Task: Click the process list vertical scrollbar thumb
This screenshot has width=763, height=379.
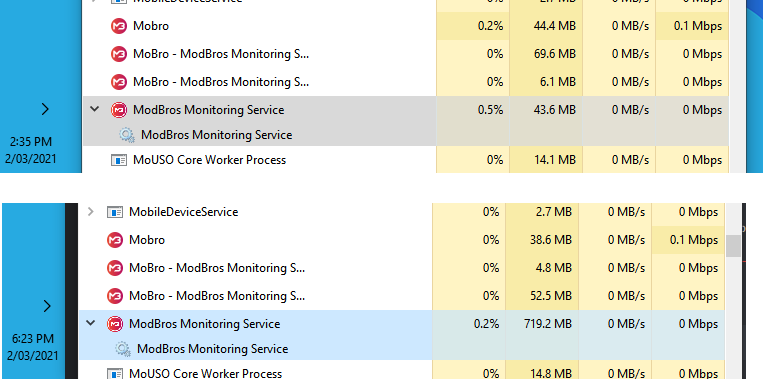Action: [733, 246]
